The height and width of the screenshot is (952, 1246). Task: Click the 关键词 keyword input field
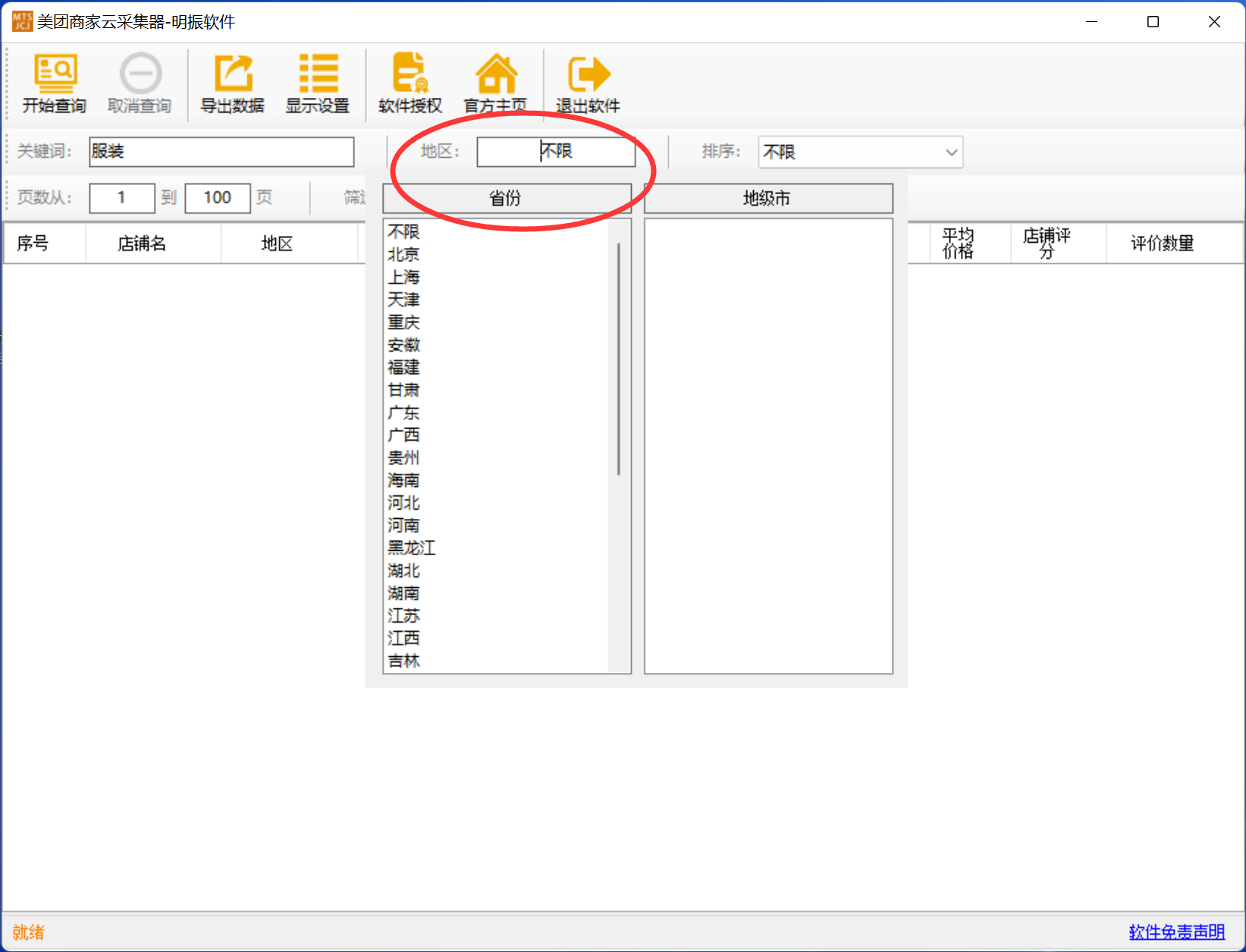tap(221, 152)
